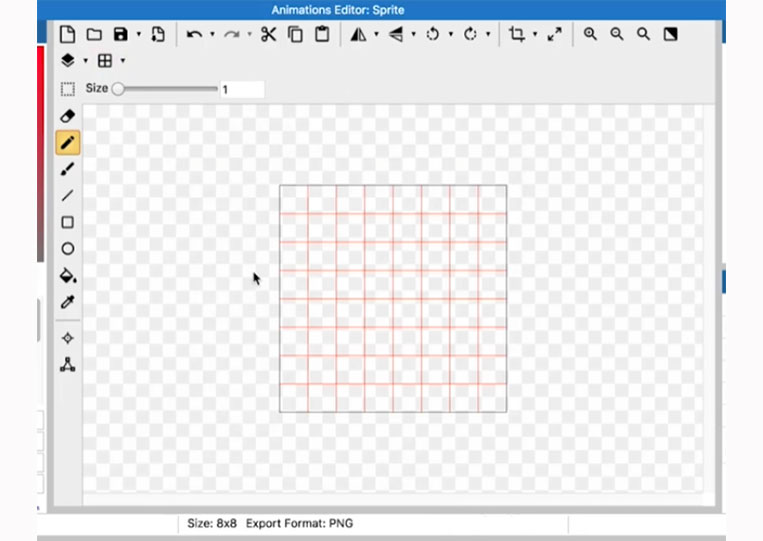Click the Size value input field
Screen dimensions: 763x541
242,89
